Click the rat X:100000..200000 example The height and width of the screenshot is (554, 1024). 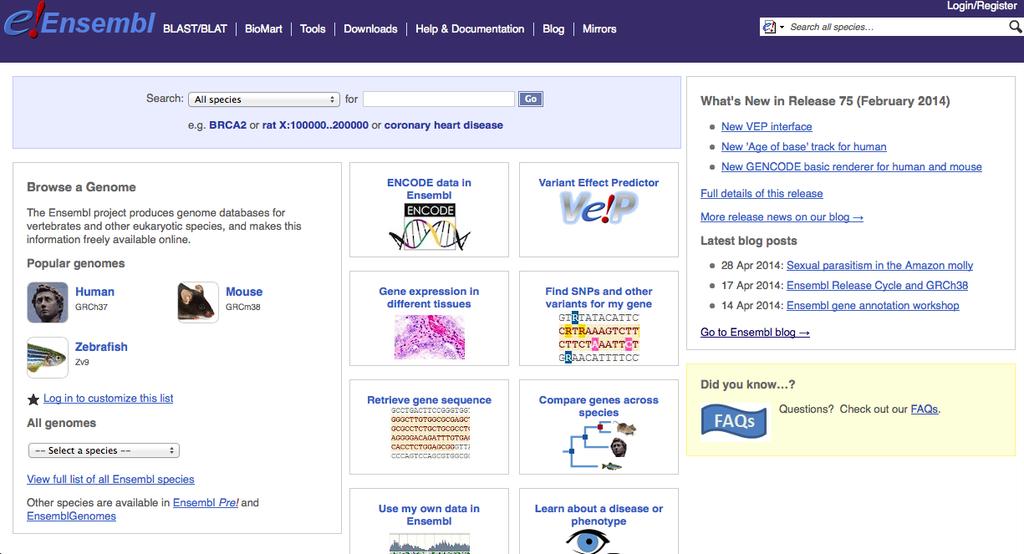coord(315,125)
